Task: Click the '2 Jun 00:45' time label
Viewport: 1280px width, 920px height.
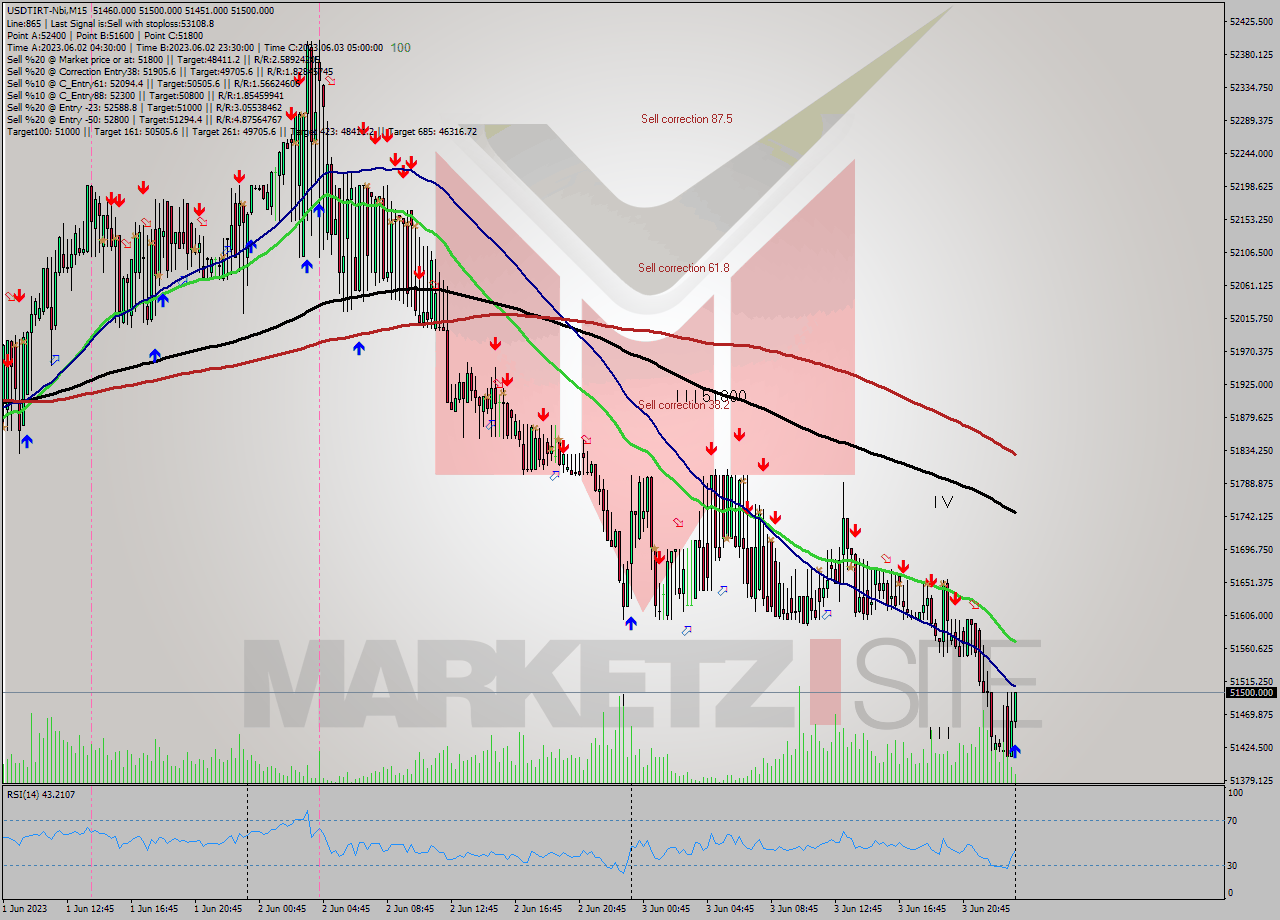Action: [282, 909]
